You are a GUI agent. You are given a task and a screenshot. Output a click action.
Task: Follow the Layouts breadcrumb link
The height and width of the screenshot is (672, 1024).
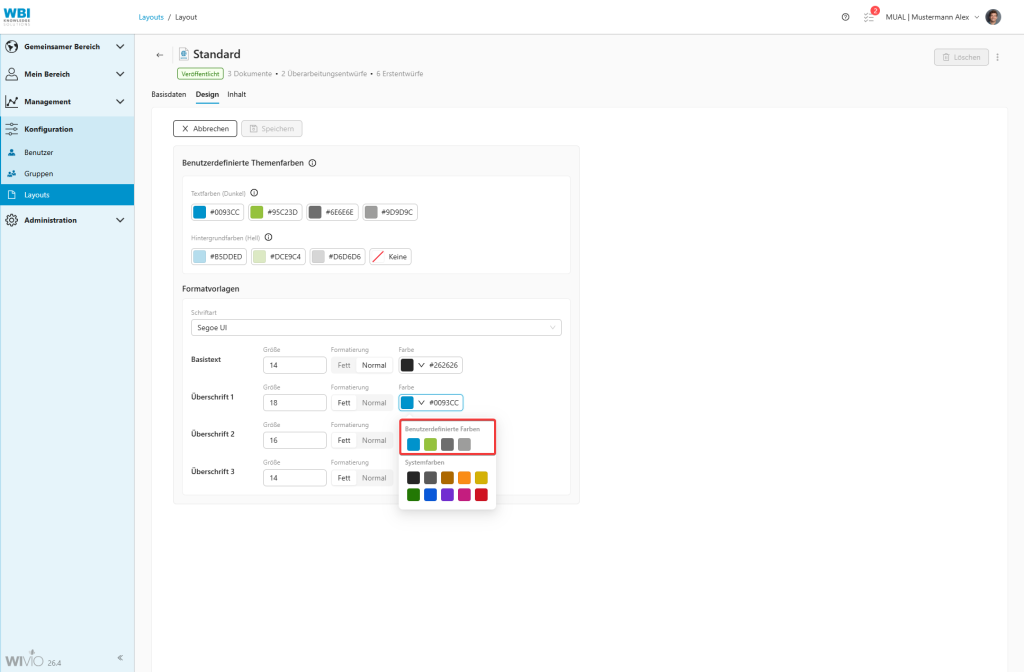151,17
